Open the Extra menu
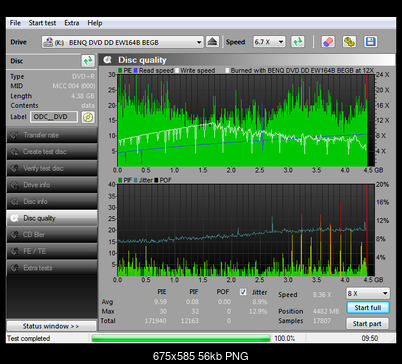The image size is (402, 364). pyautogui.click(x=72, y=23)
